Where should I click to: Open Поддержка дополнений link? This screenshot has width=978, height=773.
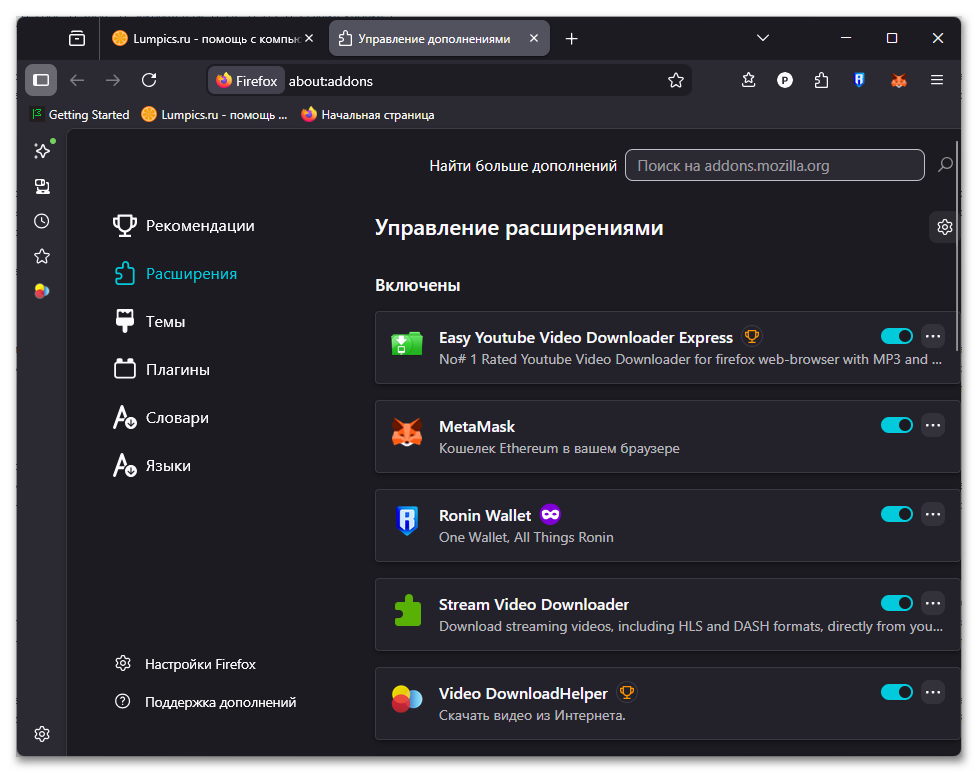(206, 703)
